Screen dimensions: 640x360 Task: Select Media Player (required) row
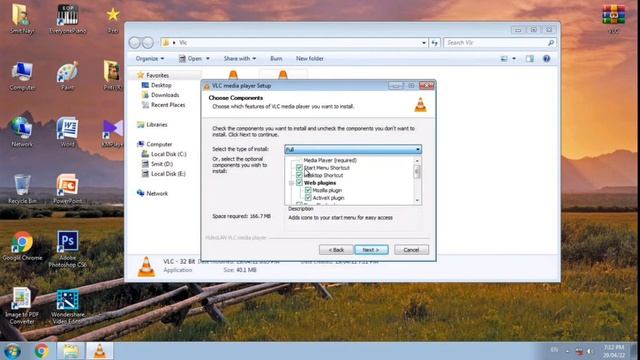pyautogui.click(x=330, y=160)
